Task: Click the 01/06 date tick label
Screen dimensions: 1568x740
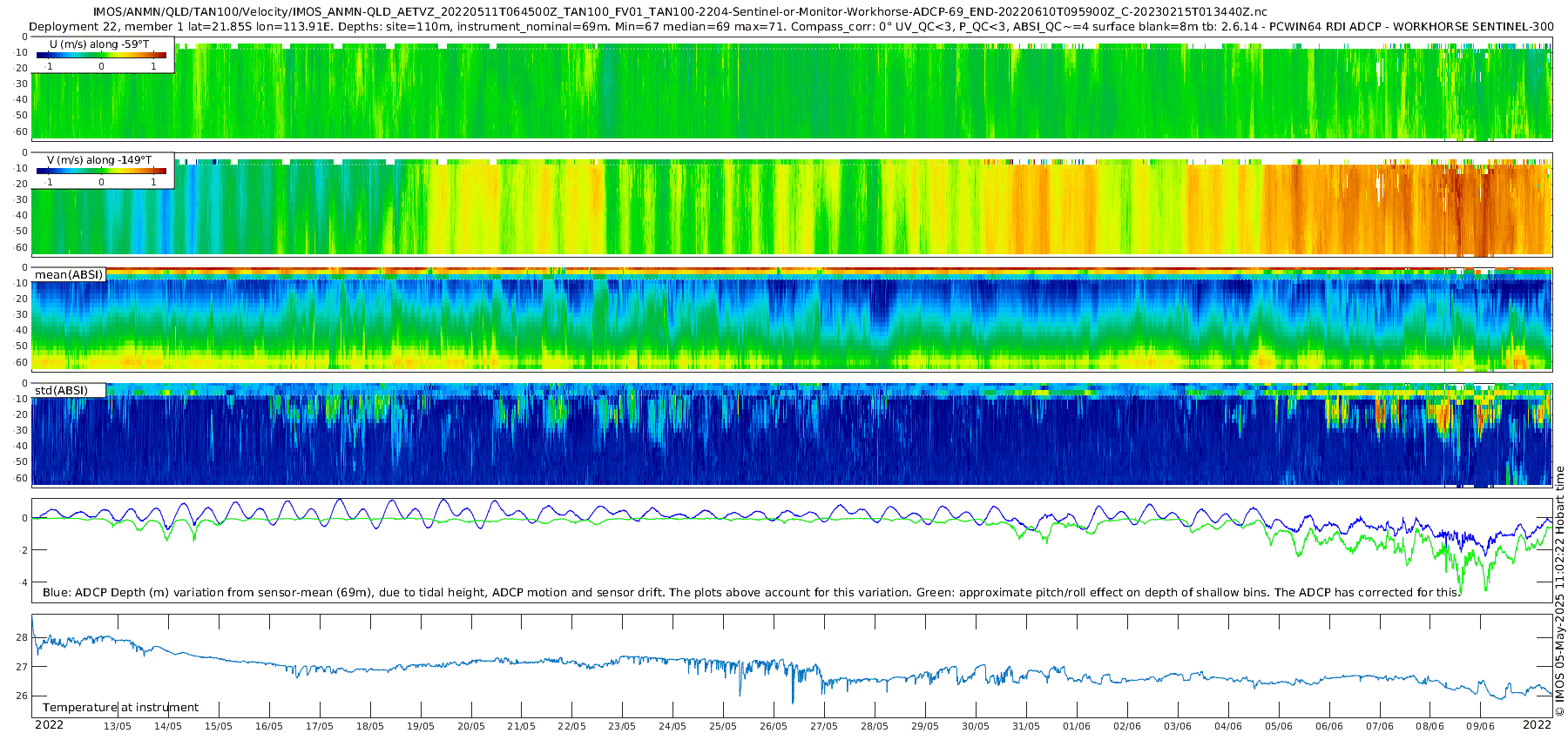Action: point(1077,726)
